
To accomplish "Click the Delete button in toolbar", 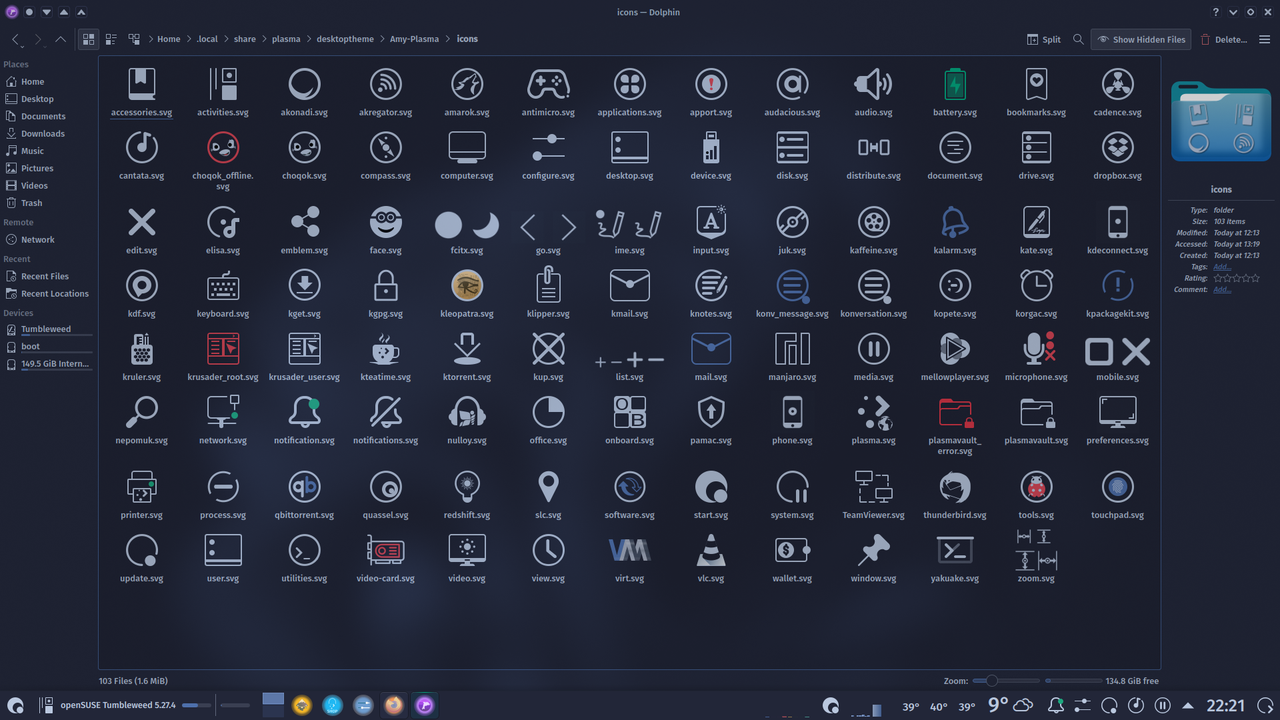I will click(x=1223, y=39).
